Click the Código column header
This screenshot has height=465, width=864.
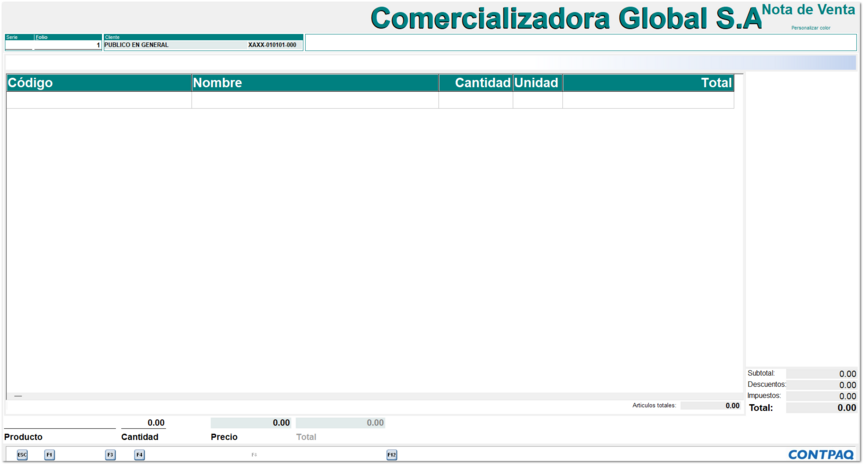coord(99,83)
